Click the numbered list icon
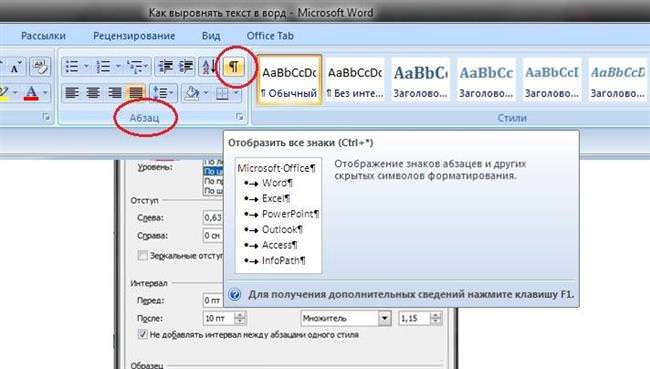650x369 pixels. (x=103, y=66)
